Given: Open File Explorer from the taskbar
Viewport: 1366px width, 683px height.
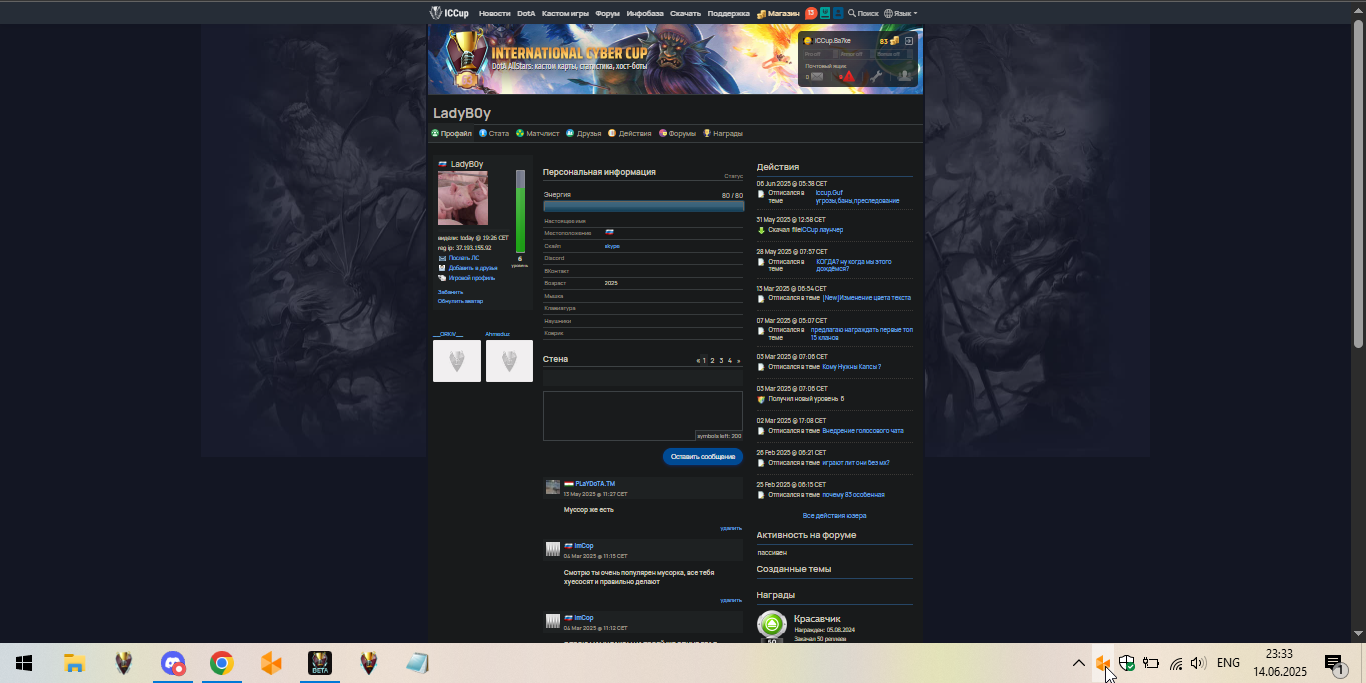Looking at the screenshot, I should click(x=74, y=663).
